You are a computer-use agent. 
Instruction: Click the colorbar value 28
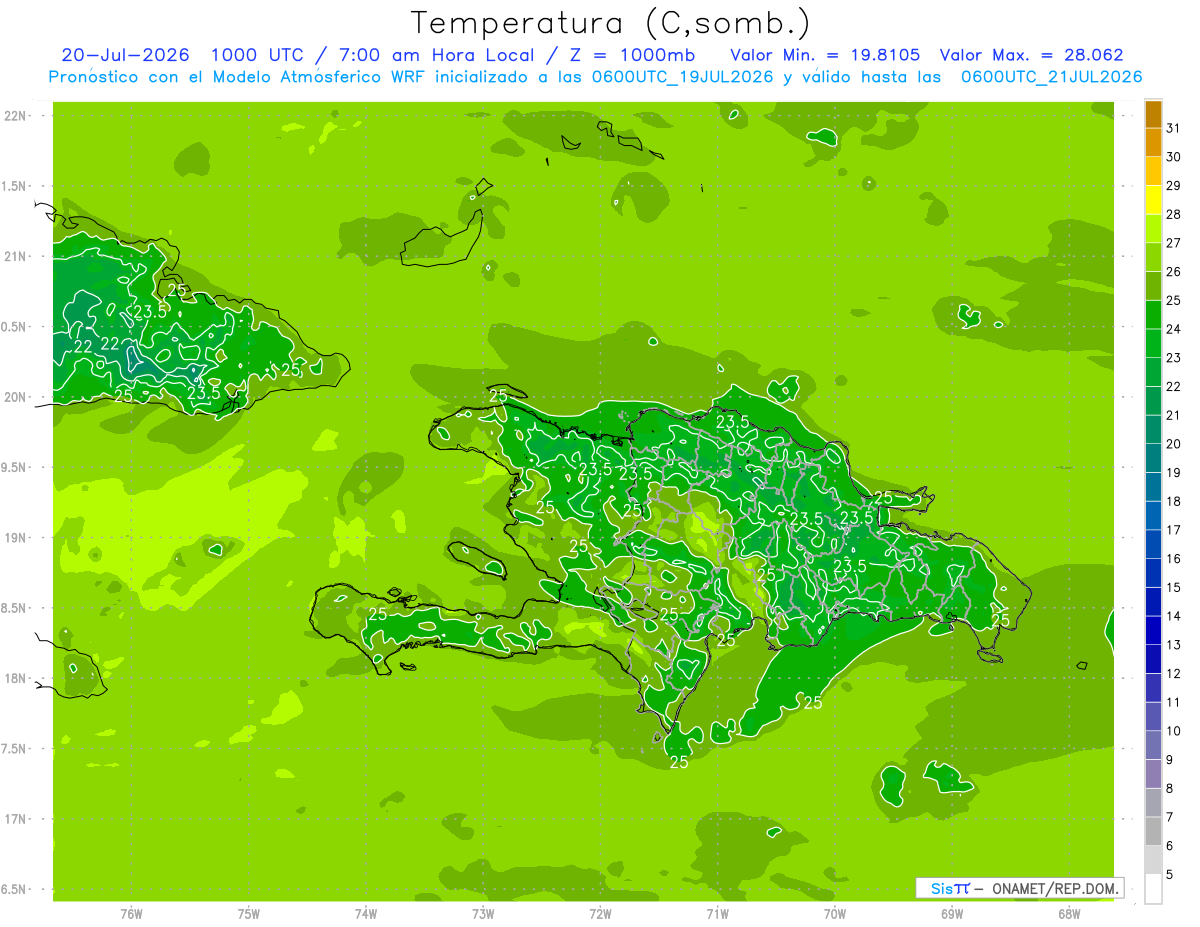[1173, 214]
